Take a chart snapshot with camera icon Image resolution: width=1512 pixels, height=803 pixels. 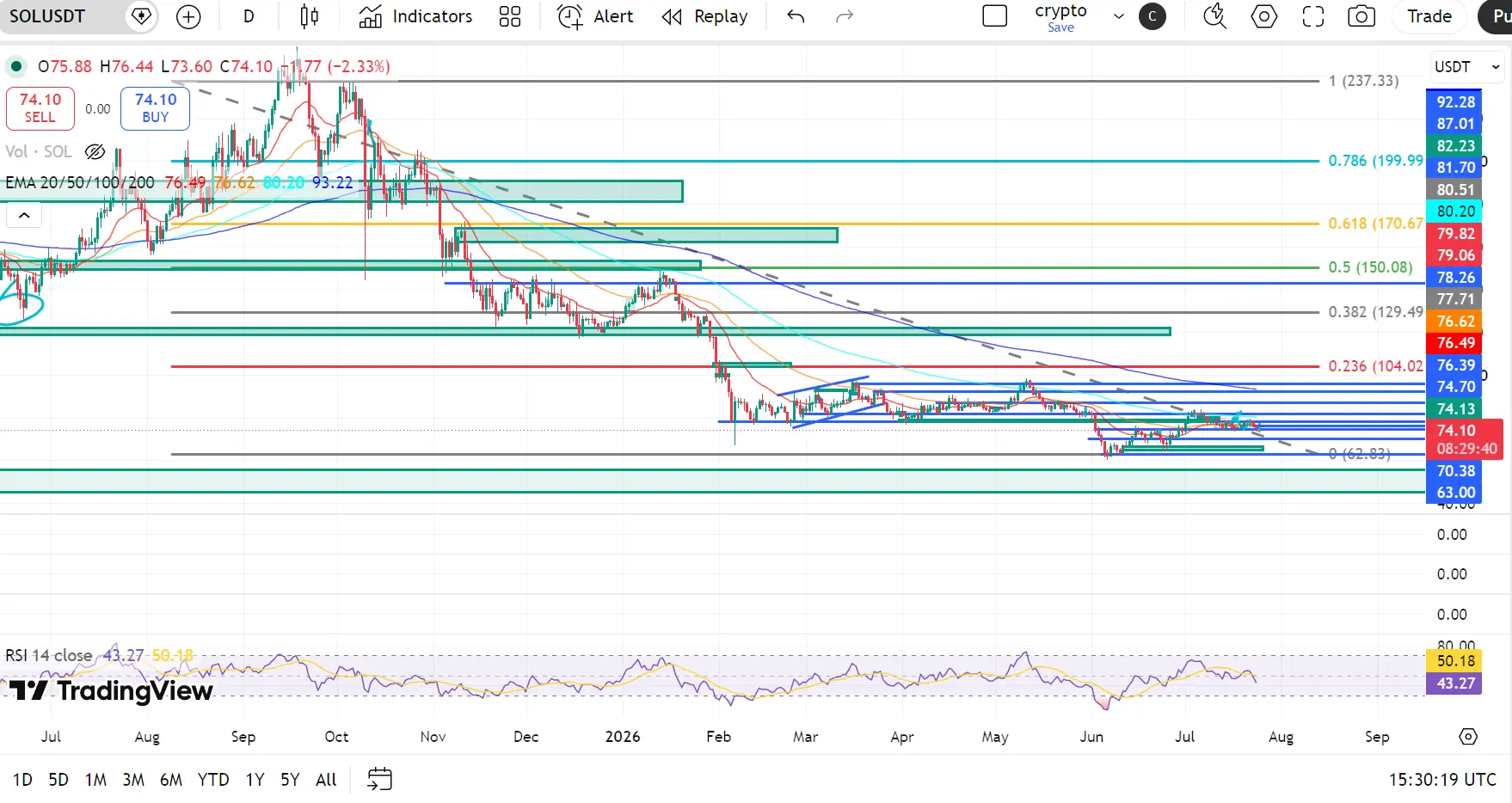point(1361,16)
